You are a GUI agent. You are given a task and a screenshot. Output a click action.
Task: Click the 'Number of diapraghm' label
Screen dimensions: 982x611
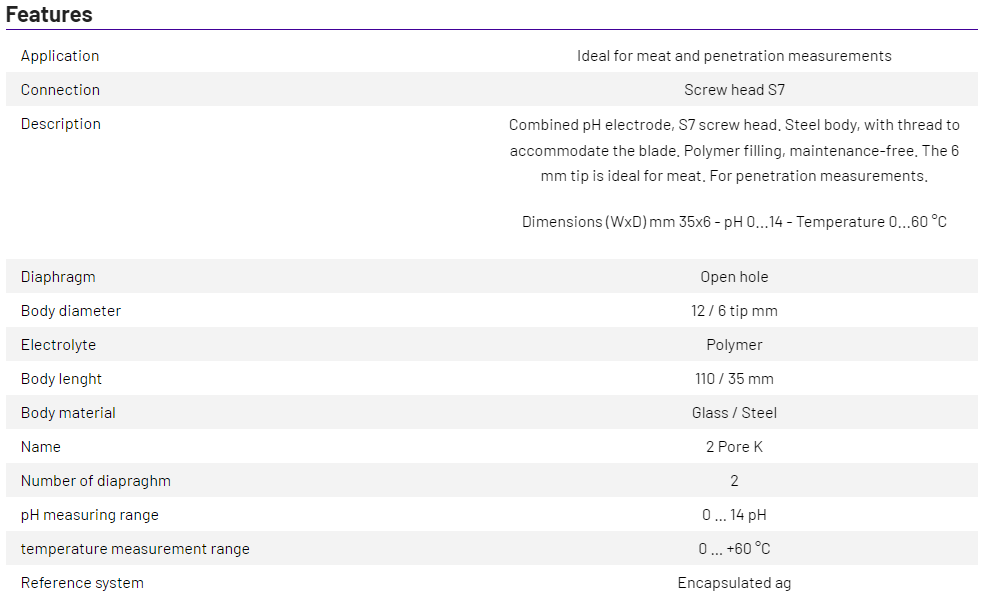(x=96, y=481)
